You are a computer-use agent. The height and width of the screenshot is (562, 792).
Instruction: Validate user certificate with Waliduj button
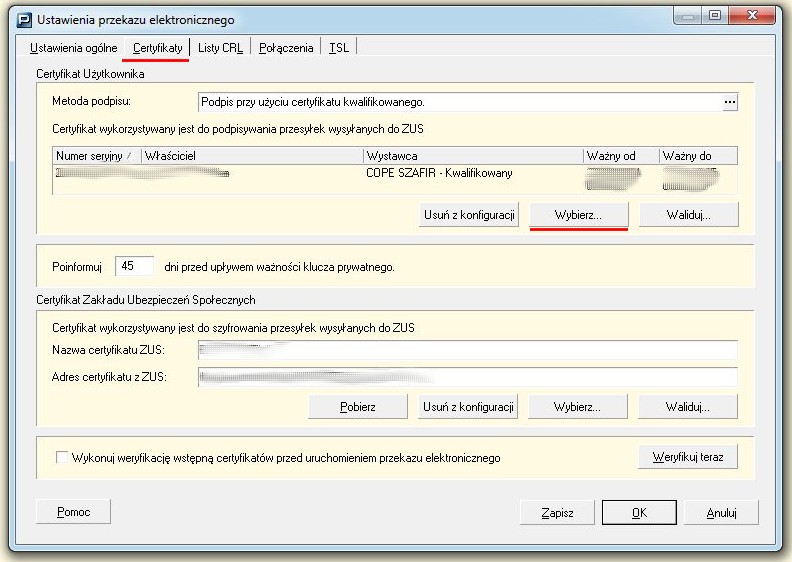click(x=688, y=215)
